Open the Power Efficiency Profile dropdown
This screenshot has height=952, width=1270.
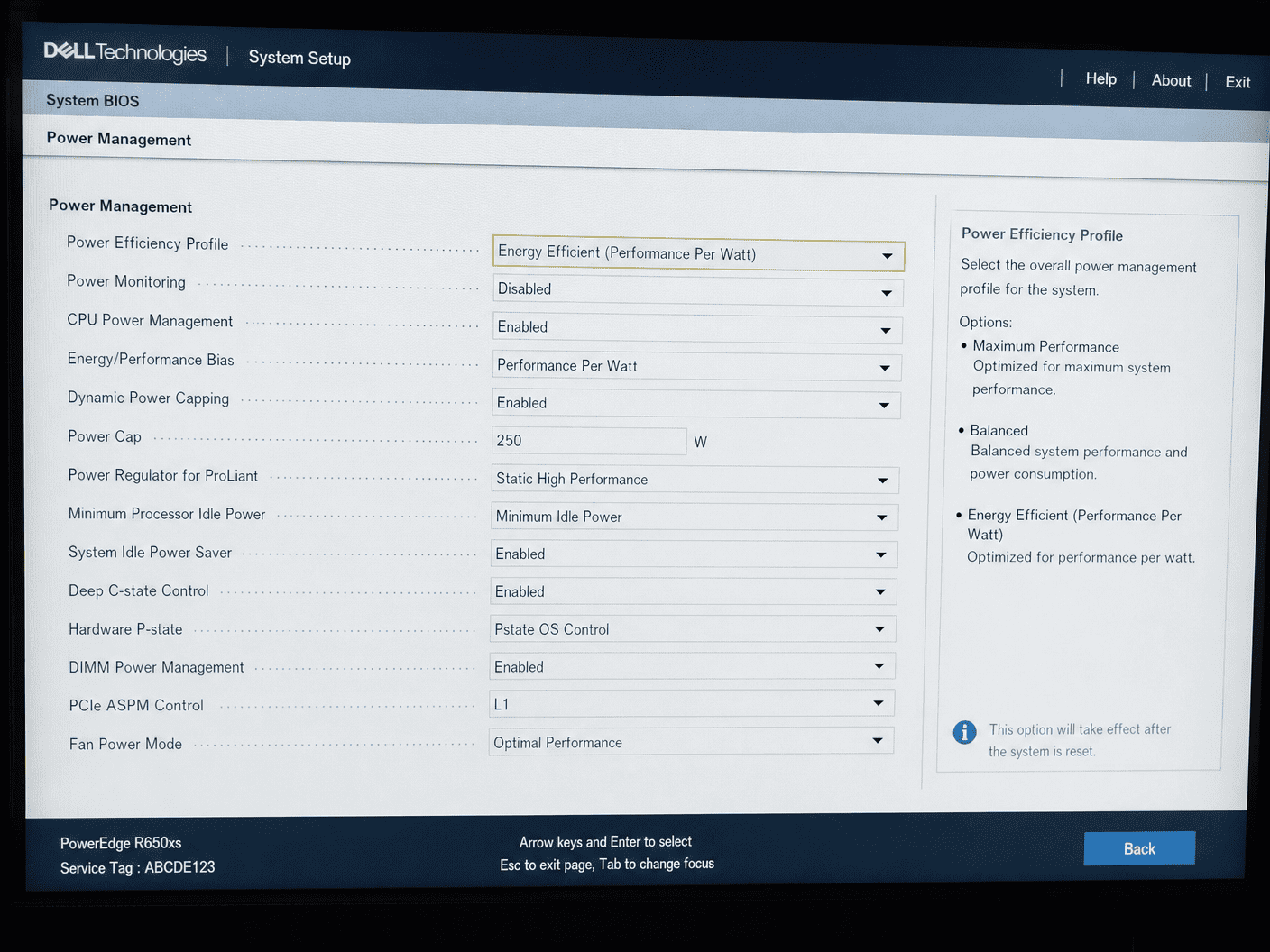tap(698, 254)
